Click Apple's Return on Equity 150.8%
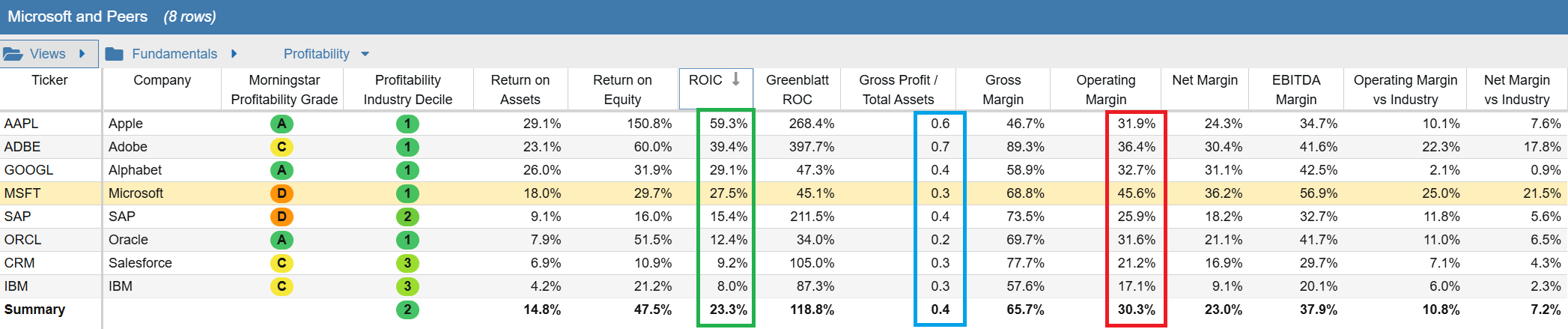1568x329 pixels. [x=649, y=124]
